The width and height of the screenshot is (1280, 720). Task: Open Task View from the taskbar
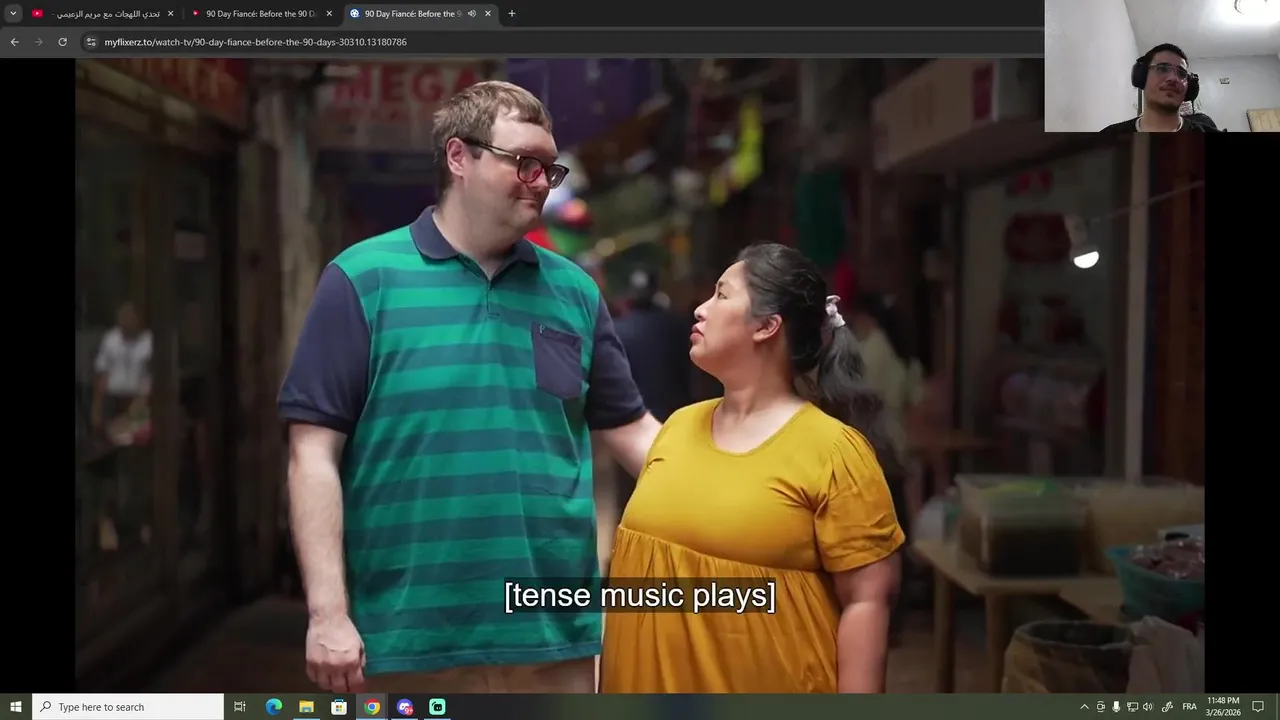240,707
